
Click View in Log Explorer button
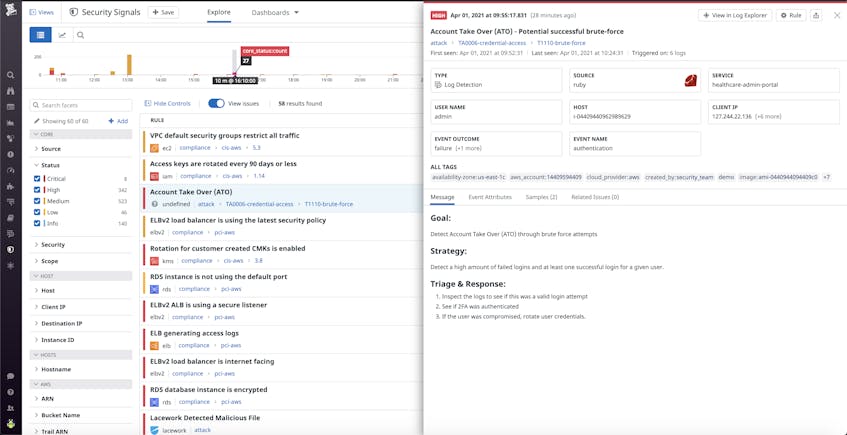[x=735, y=16]
